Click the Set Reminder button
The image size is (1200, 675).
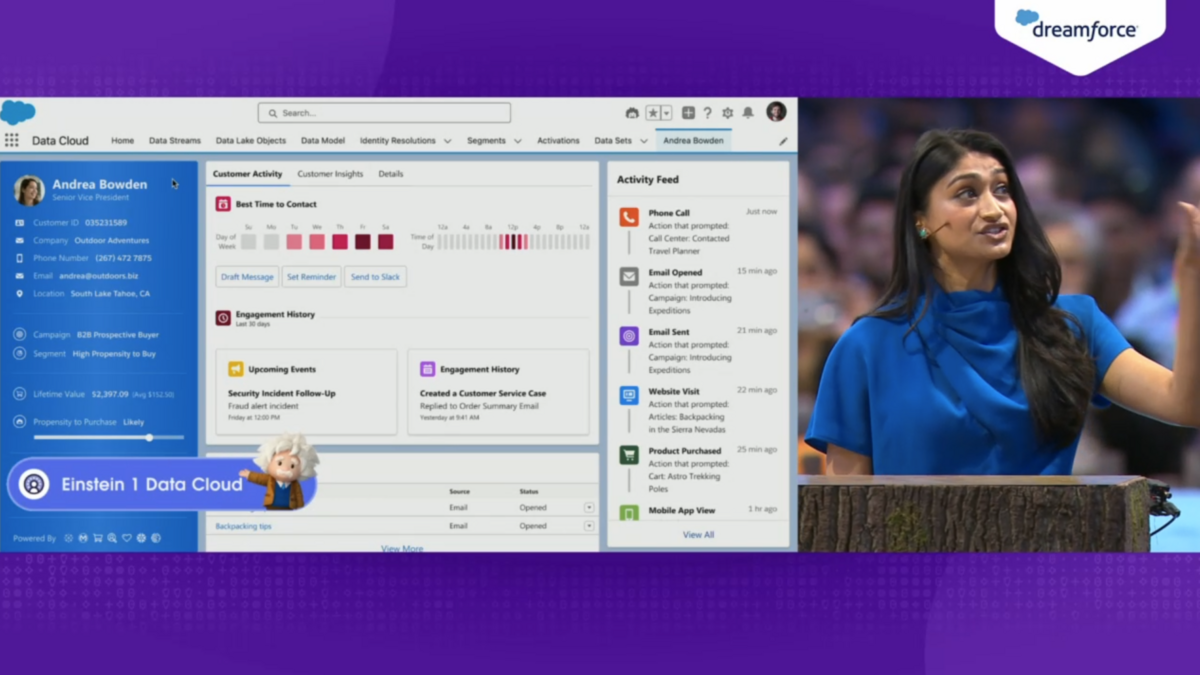(x=311, y=277)
